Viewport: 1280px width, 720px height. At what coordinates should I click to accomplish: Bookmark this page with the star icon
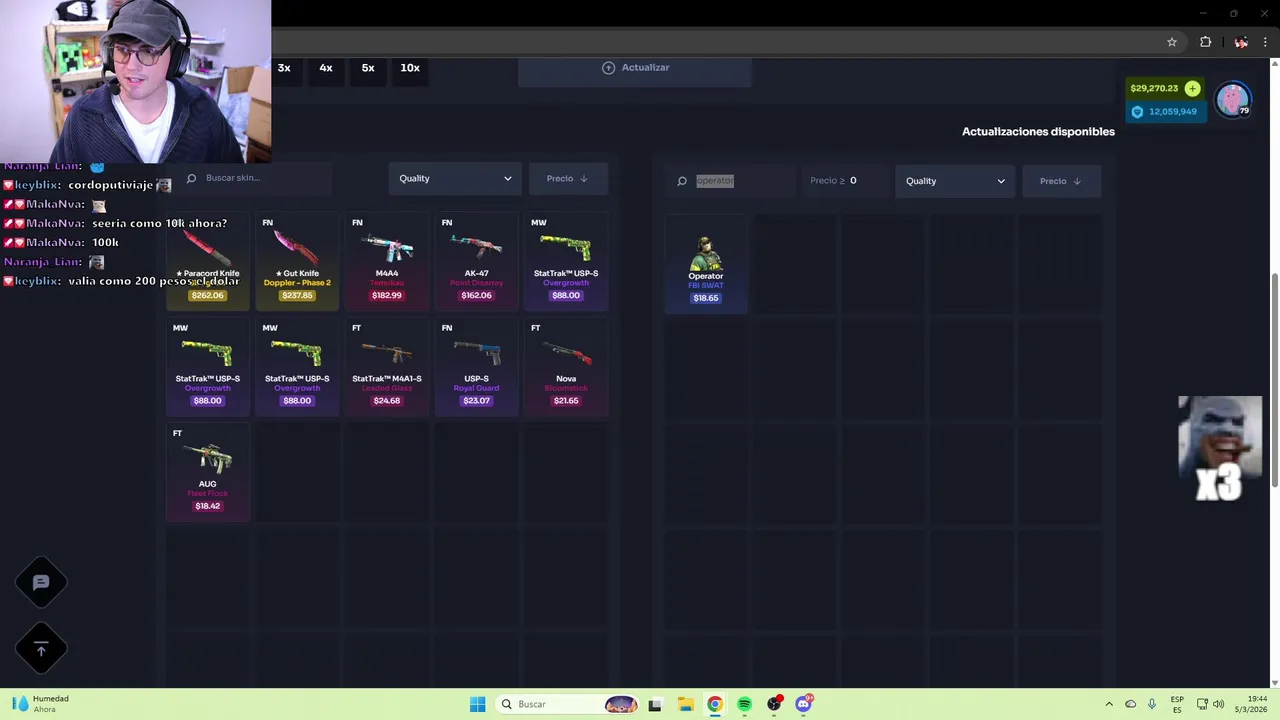pos(1172,42)
